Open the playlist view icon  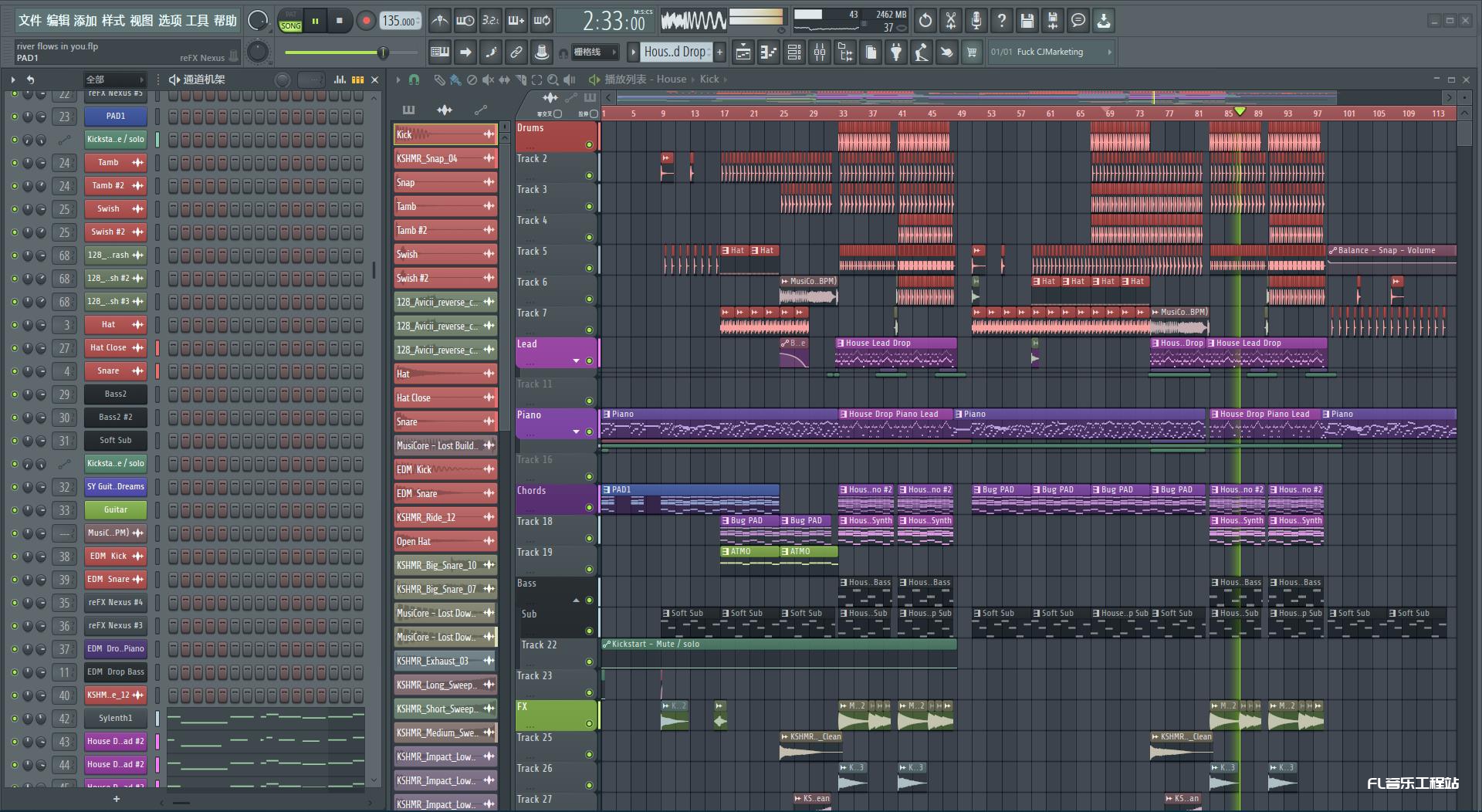pos(743,52)
